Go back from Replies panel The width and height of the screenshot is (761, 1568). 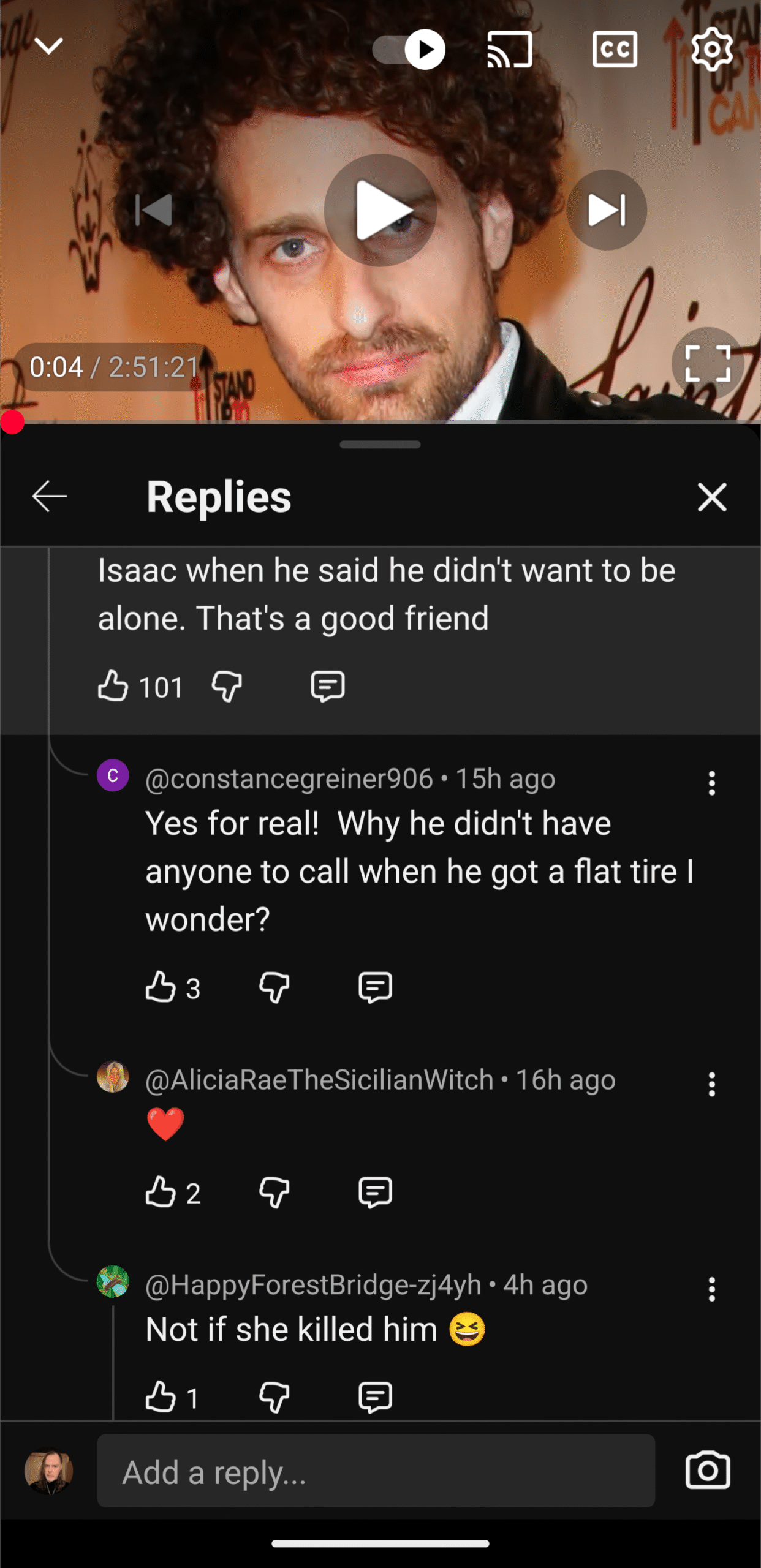pos(50,496)
